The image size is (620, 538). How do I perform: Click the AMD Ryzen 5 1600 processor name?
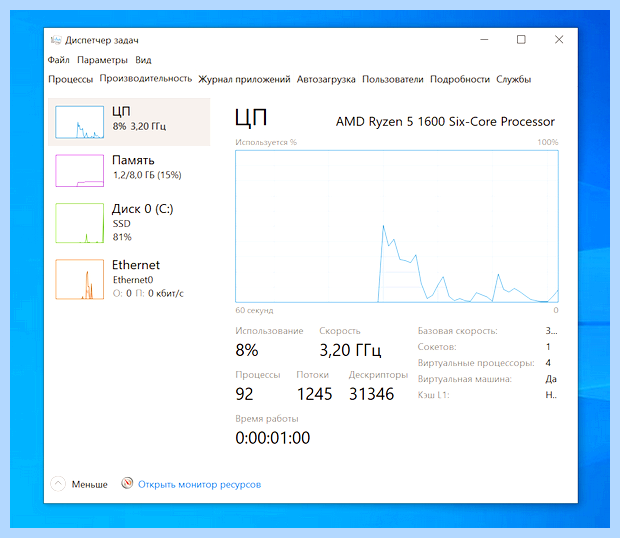point(445,121)
